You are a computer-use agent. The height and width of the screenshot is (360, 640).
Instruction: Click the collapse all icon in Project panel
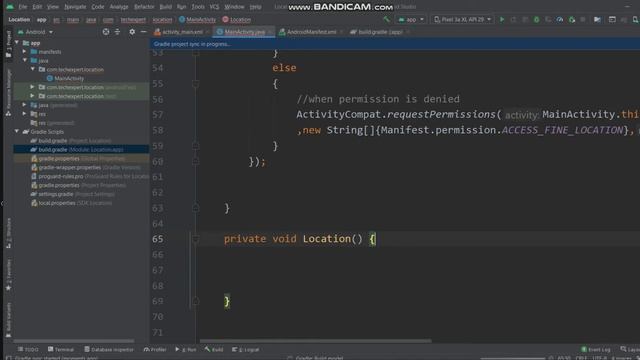coord(118,31)
